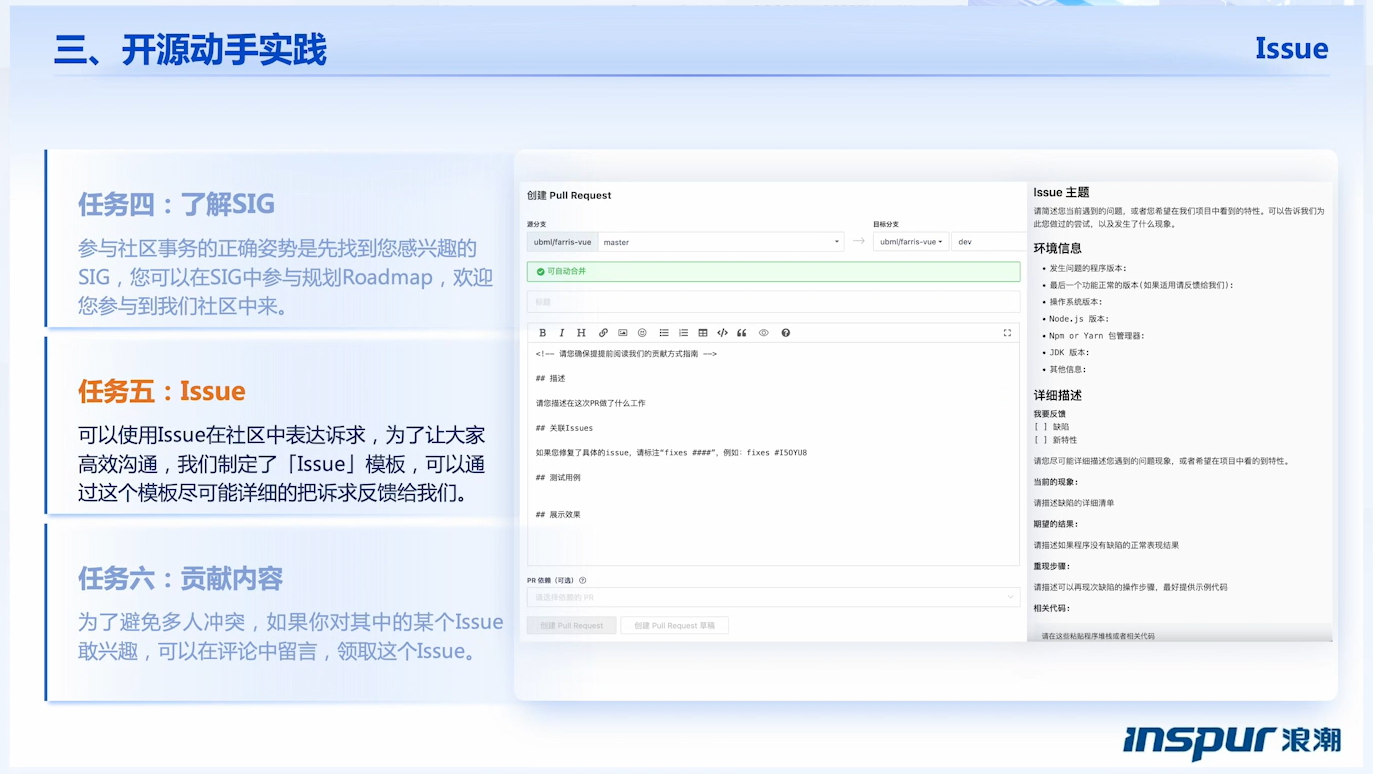Click slide title 三、开源动手实践
Screen dimensions: 1373x774
[190, 50]
